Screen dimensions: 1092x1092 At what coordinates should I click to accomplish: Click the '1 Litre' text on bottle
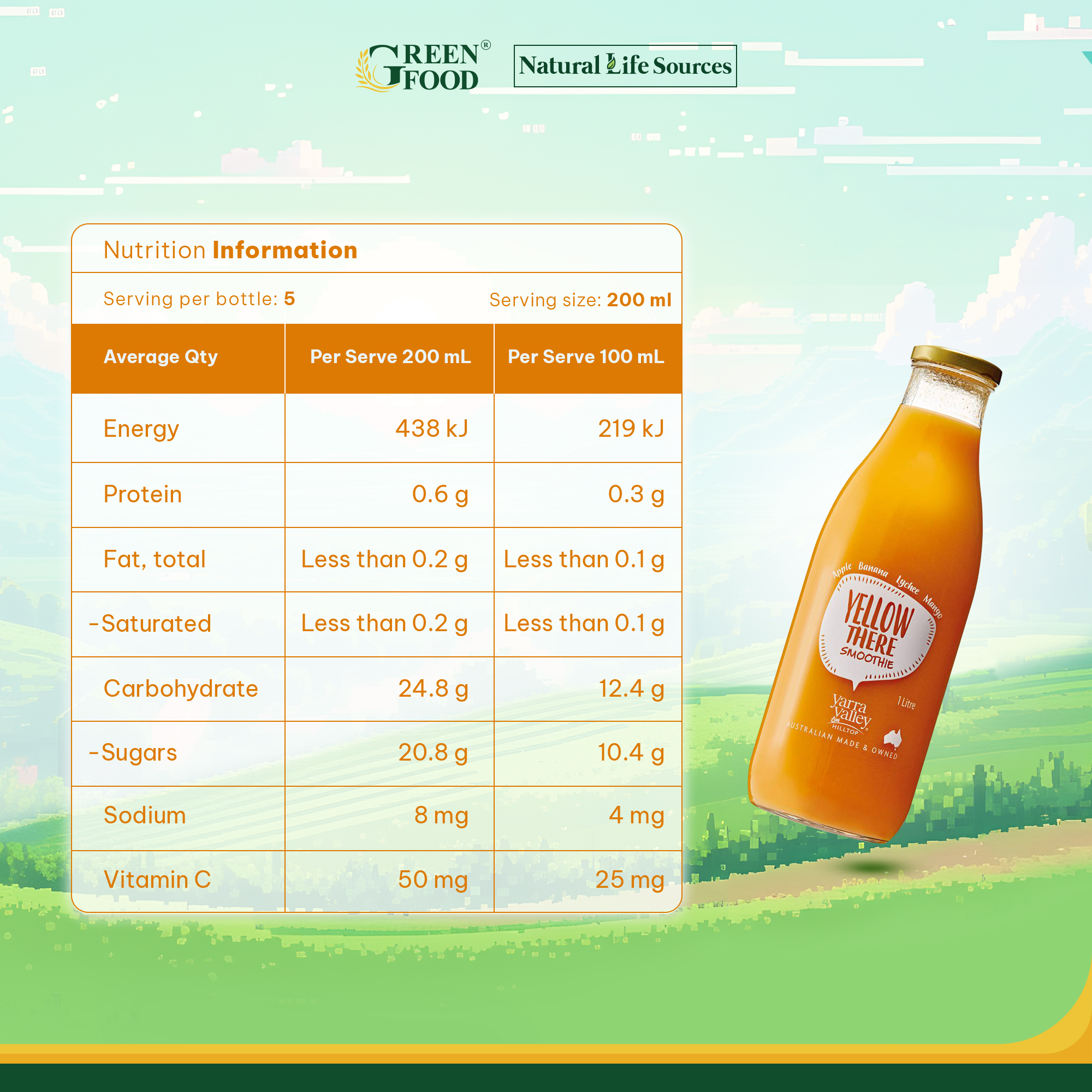click(x=906, y=703)
